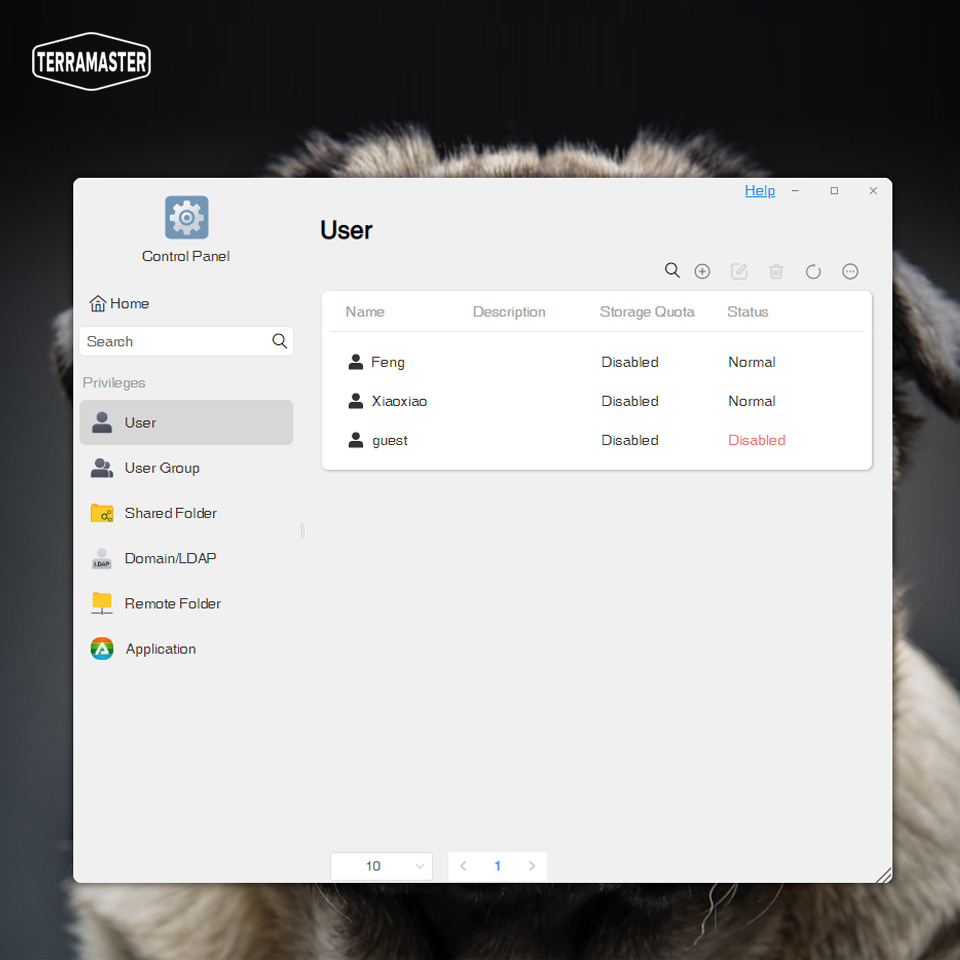
Task: Open the User section in sidebar
Action: pyautogui.click(x=186, y=422)
